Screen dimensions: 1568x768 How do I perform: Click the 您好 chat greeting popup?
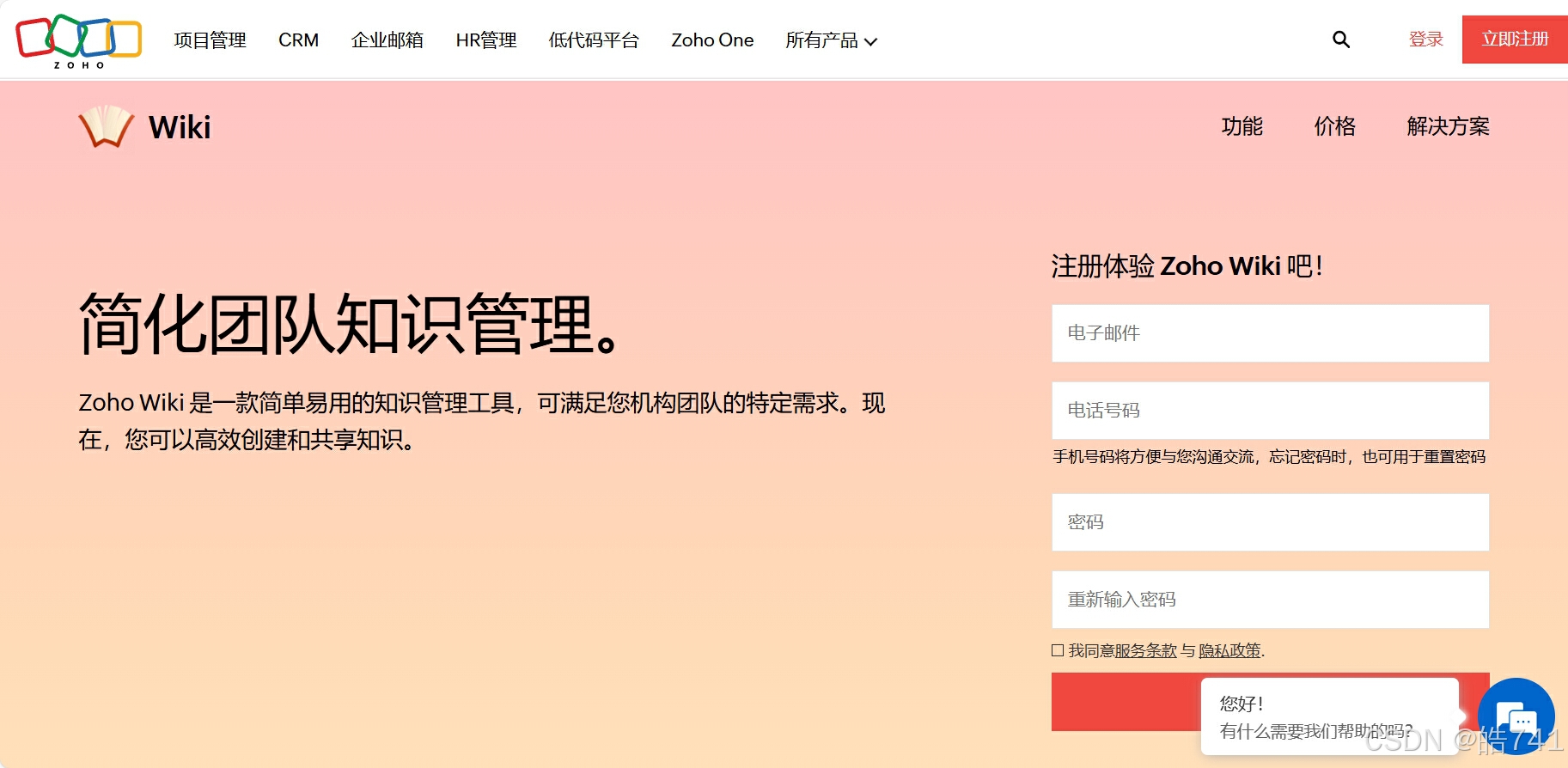click(1330, 716)
